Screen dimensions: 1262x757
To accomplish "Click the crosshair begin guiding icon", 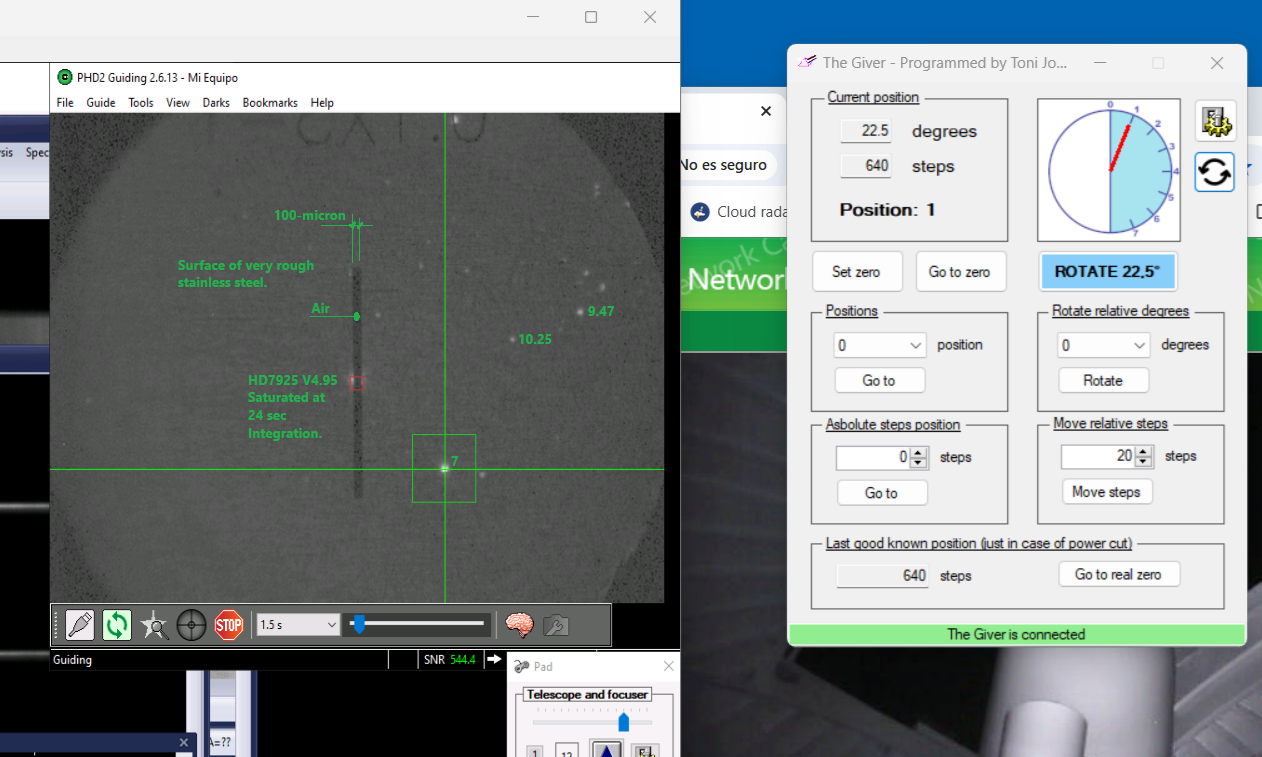I will click(191, 625).
